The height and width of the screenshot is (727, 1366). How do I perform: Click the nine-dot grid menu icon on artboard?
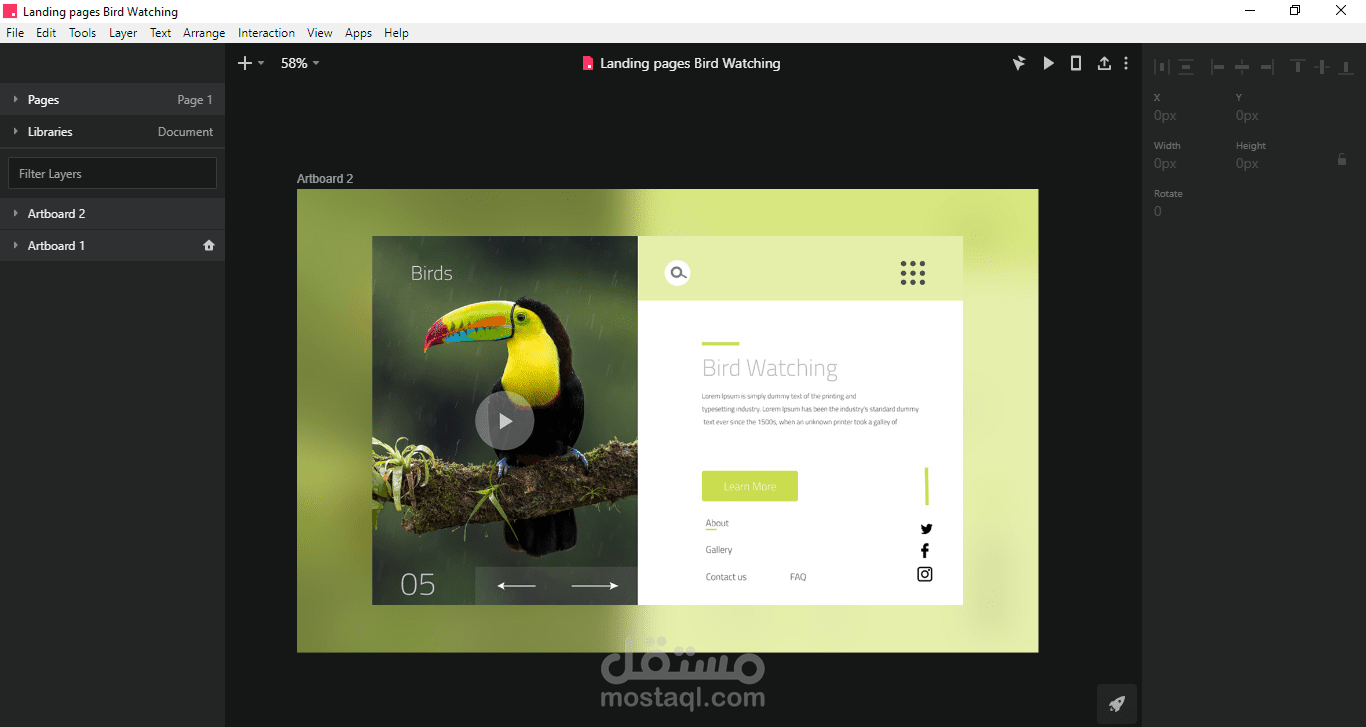pyautogui.click(x=912, y=273)
